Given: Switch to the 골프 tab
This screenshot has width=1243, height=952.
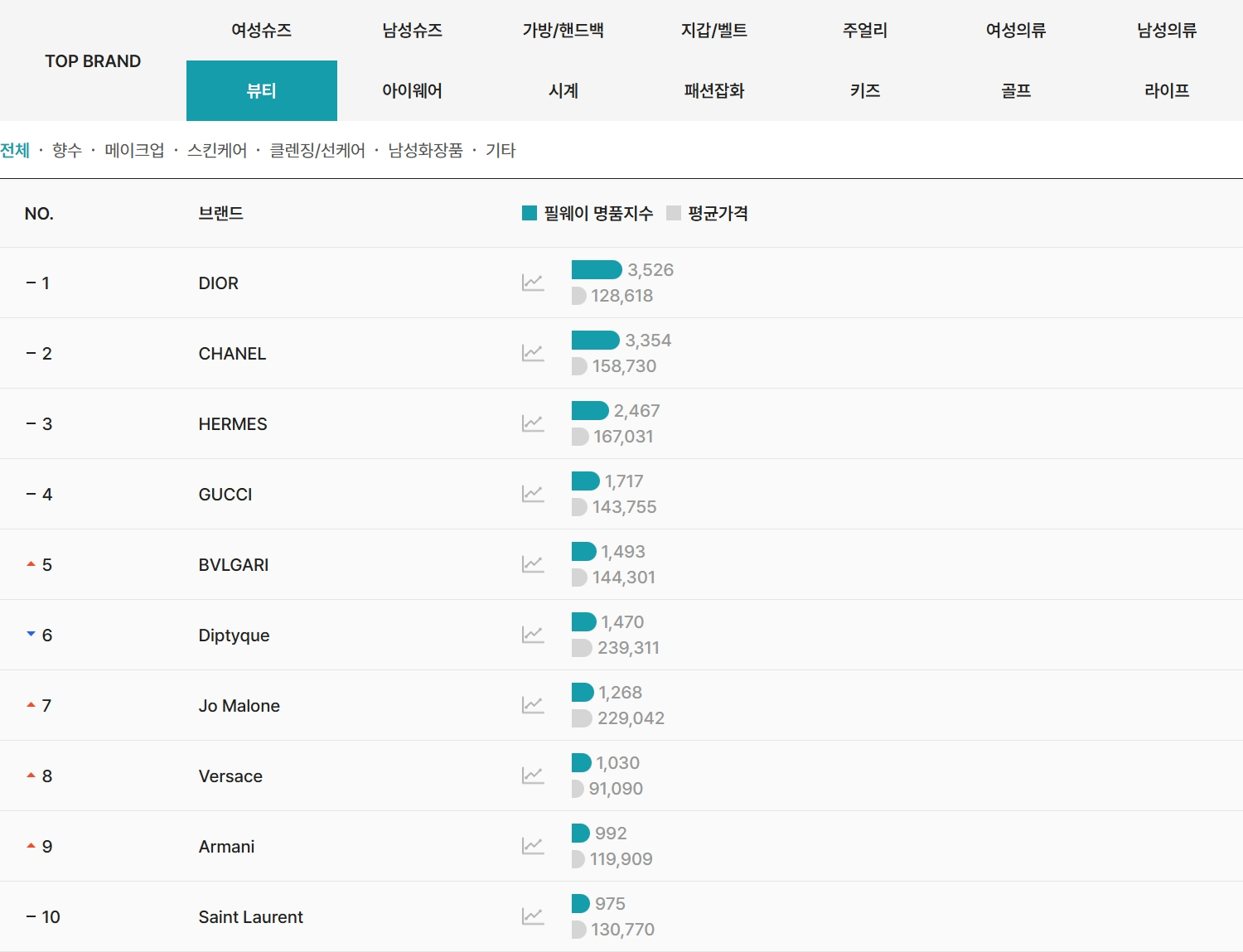Looking at the screenshot, I should point(1016,90).
